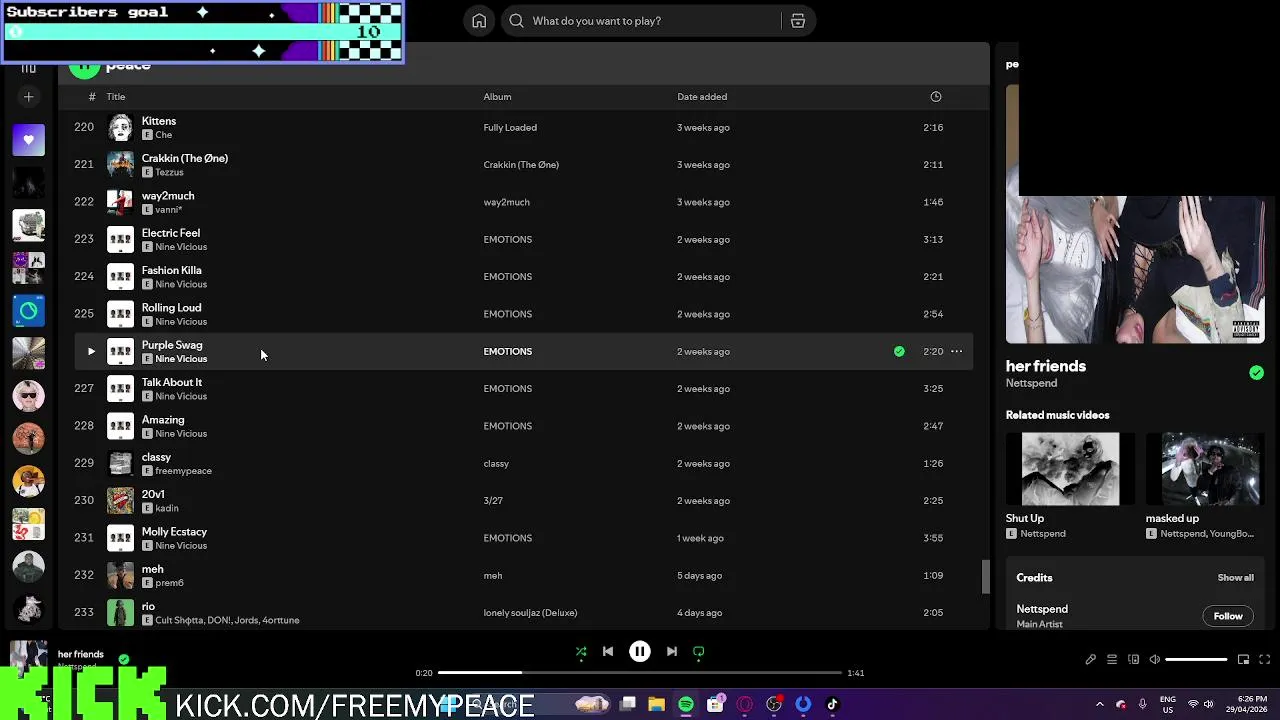Open the blue circle playlist cover in sidebar
Screen dimensions: 1280x720
(28, 311)
